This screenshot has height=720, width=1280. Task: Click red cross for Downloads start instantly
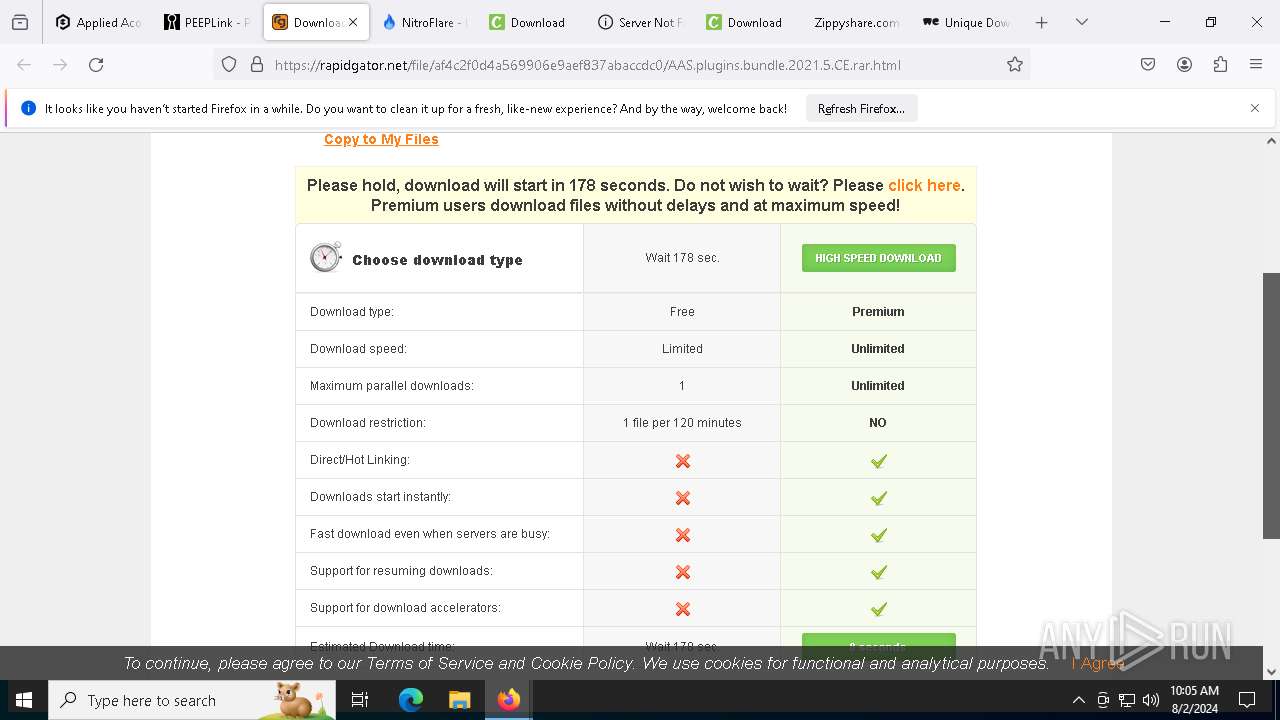[x=682, y=498]
